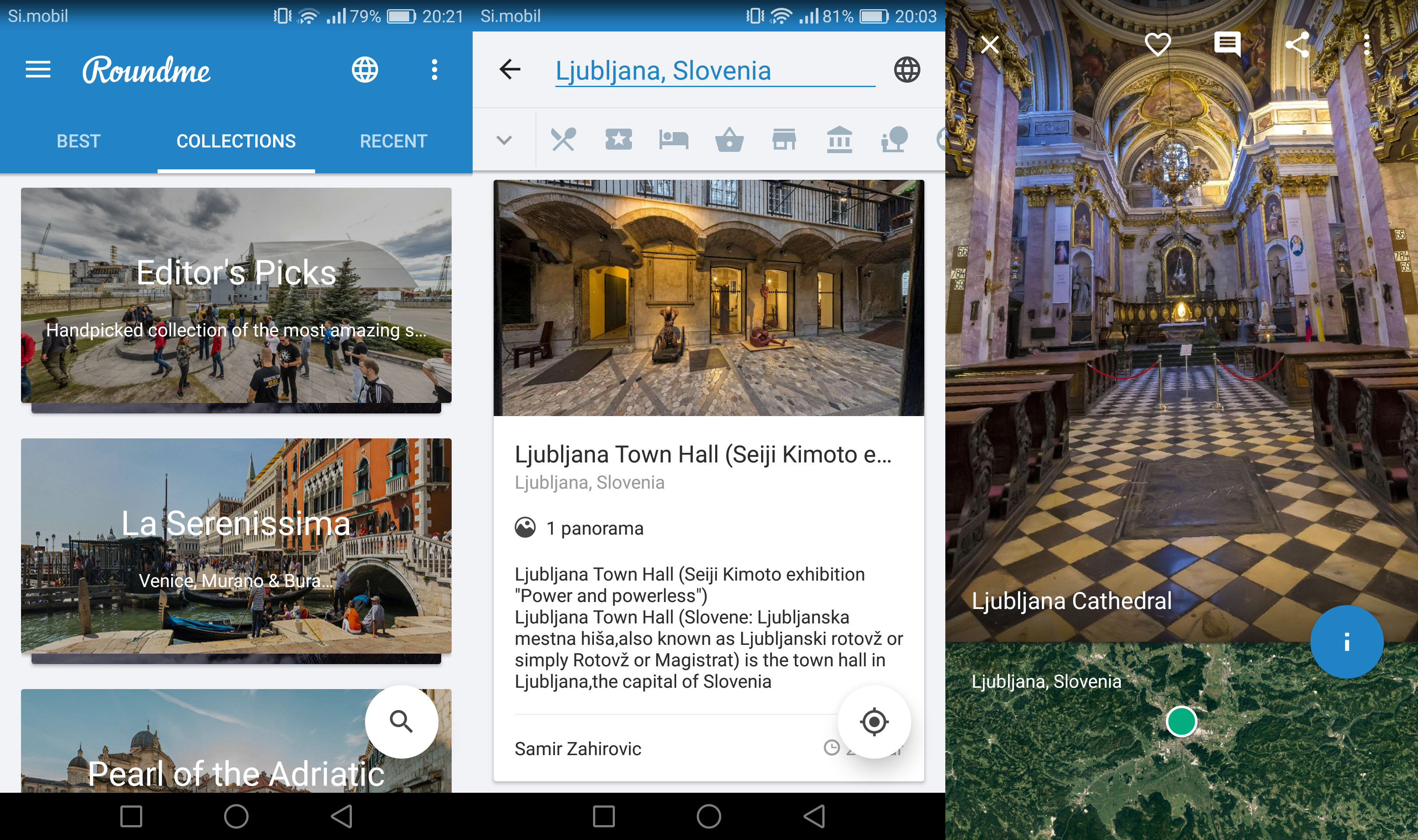Filter by hotels bed icon
Viewport: 1418px width, 840px height.
(x=674, y=139)
